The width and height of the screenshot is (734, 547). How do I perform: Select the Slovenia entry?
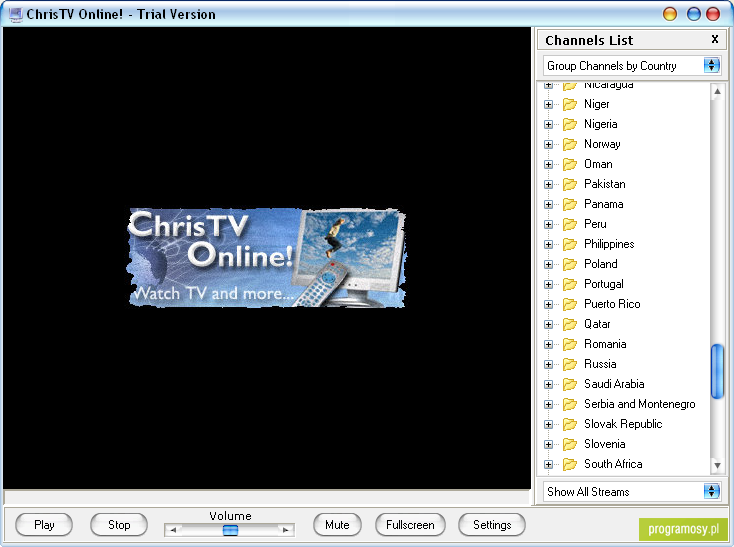coord(605,445)
